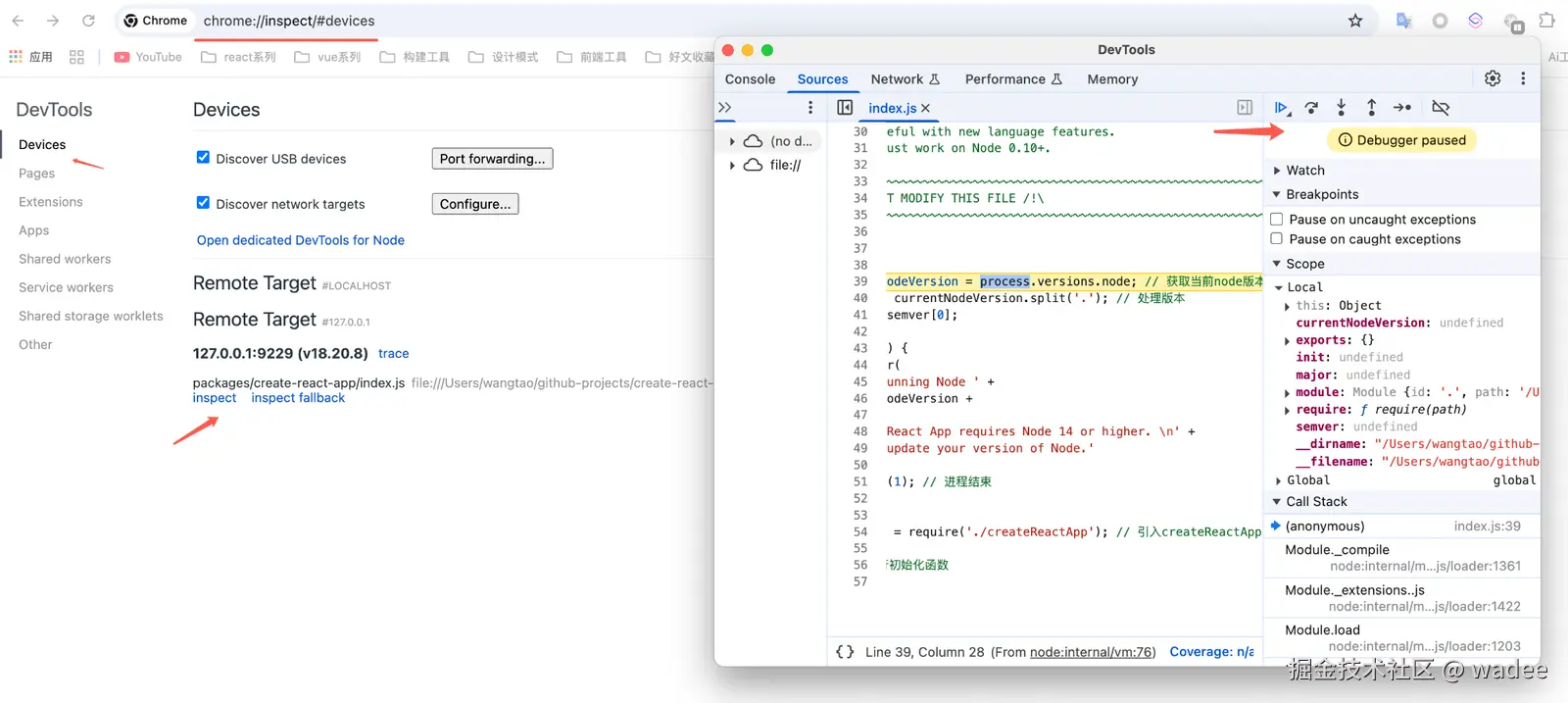Open the YouTube bookmark
The width and height of the screenshot is (1568, 703).
(148, 57)
